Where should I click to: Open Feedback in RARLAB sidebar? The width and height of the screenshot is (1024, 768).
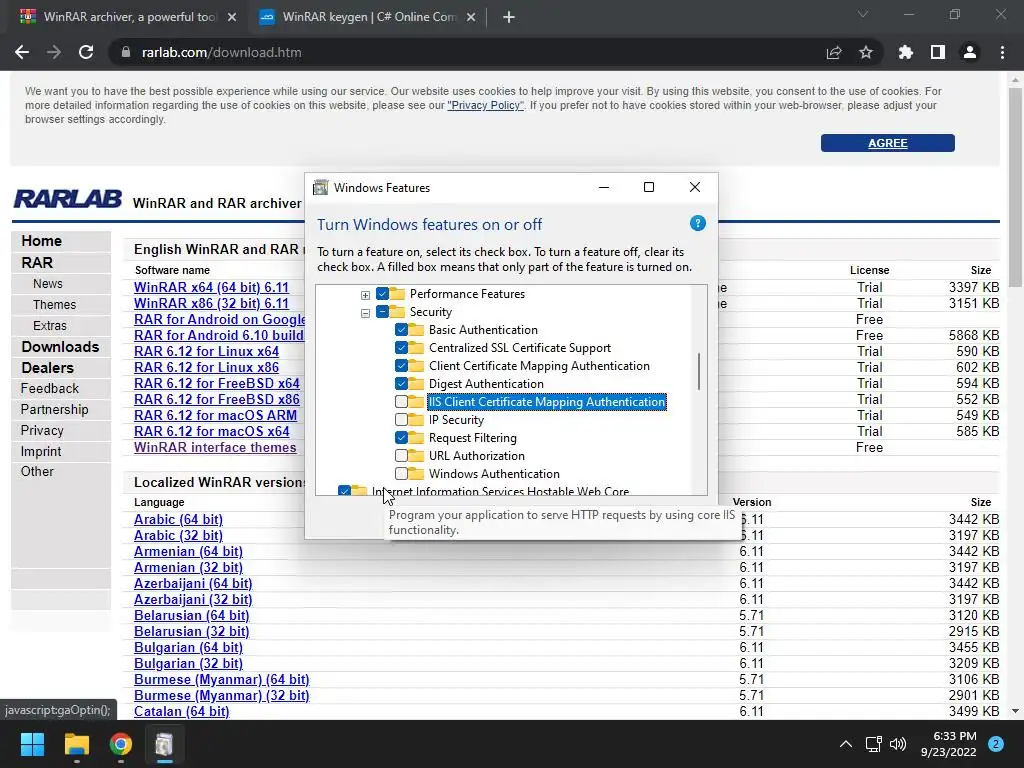pyautogui.click(x=50, y=389)
